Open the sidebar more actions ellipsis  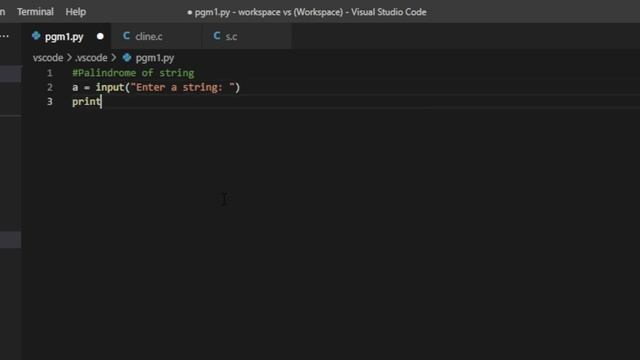5,36
